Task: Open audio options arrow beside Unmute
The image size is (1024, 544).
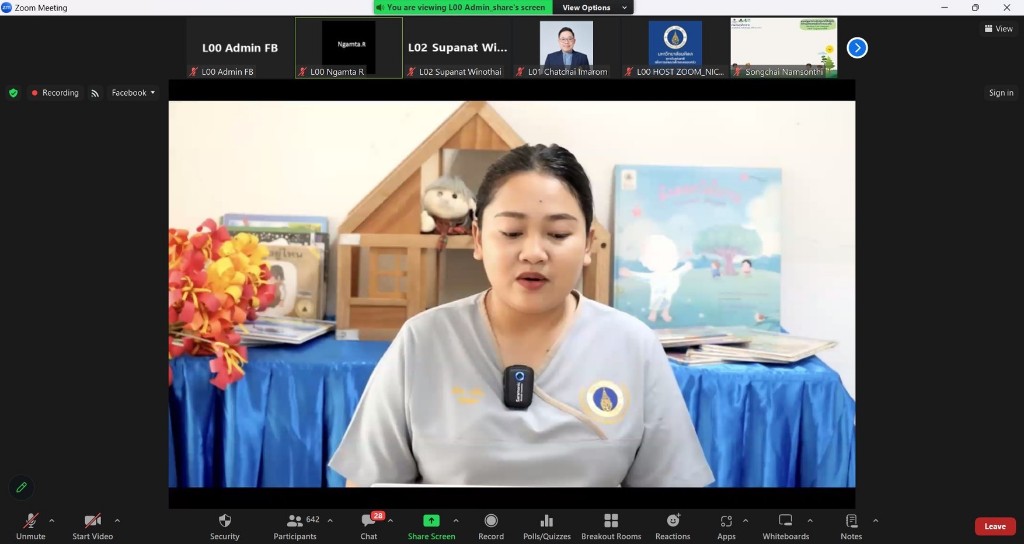Action: [x=52, y=520]
